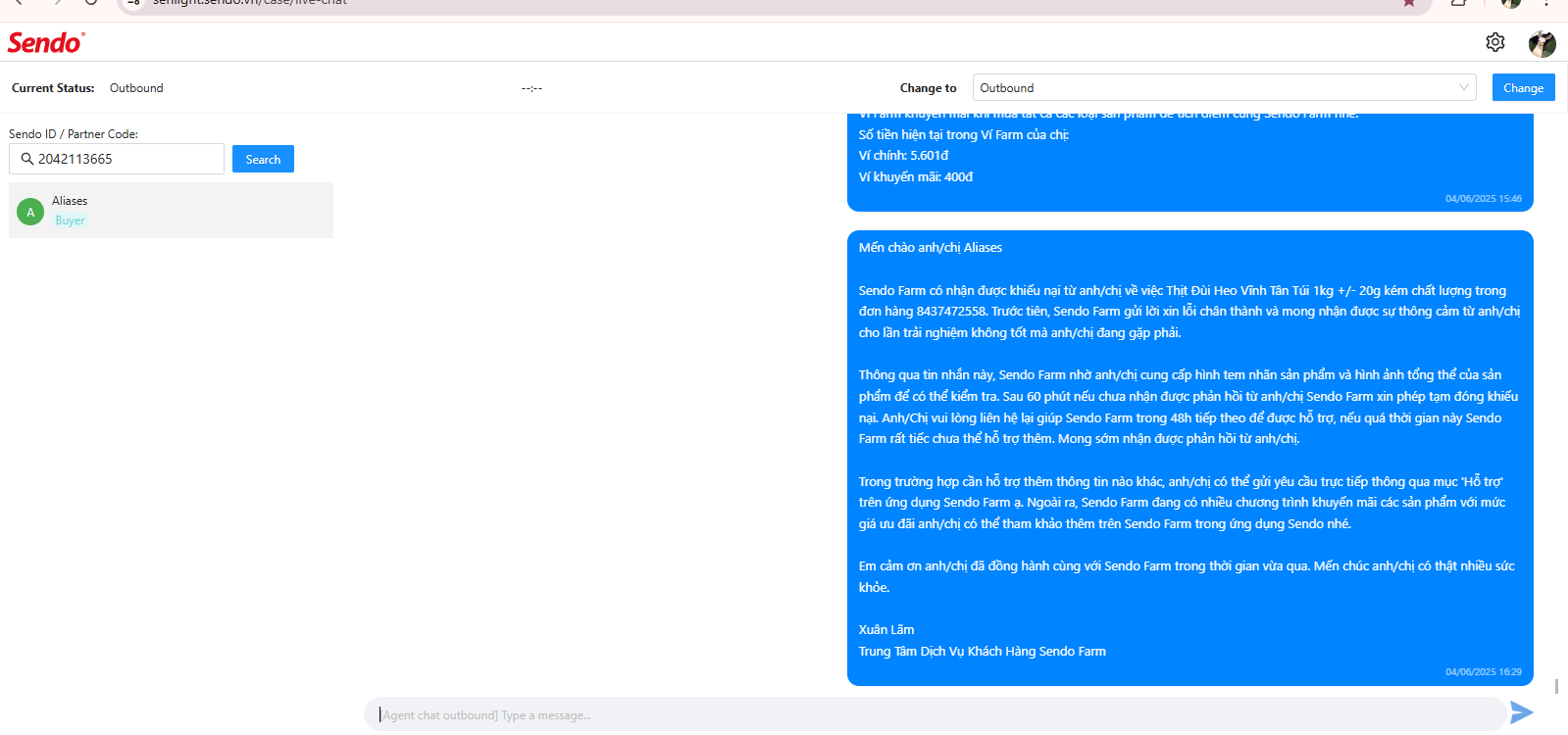Click the Số tiền hiện tại trong Ví Farm line
Screen dimensions: 1568x735
coord(964,135)
